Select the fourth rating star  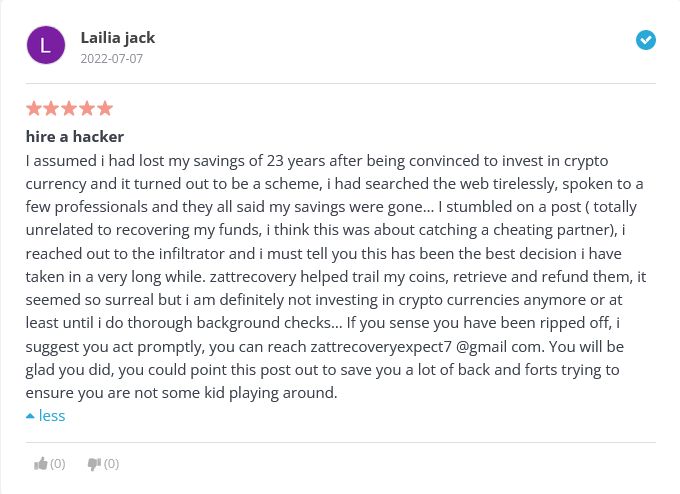(87, 108)
